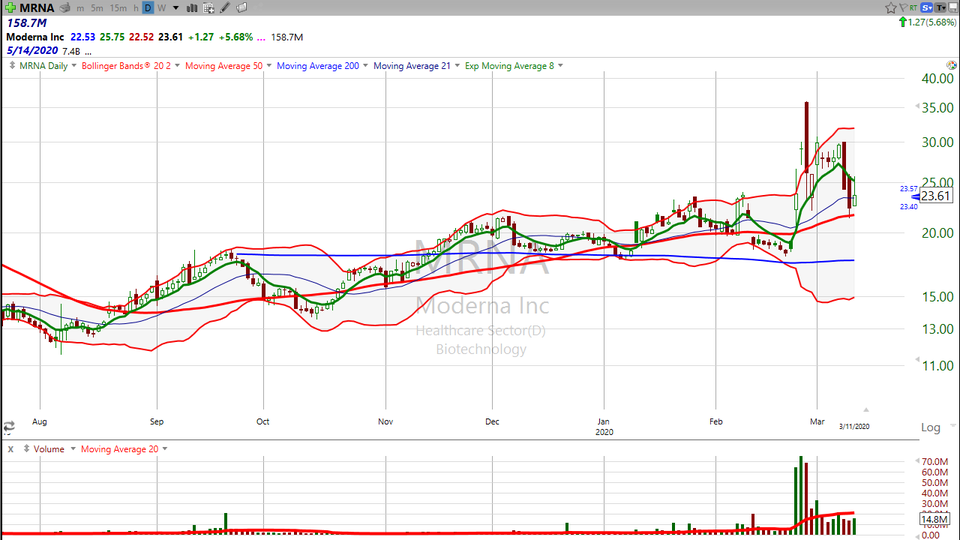Open the Moving Average 20 volume dropdown

pos(165,449)
